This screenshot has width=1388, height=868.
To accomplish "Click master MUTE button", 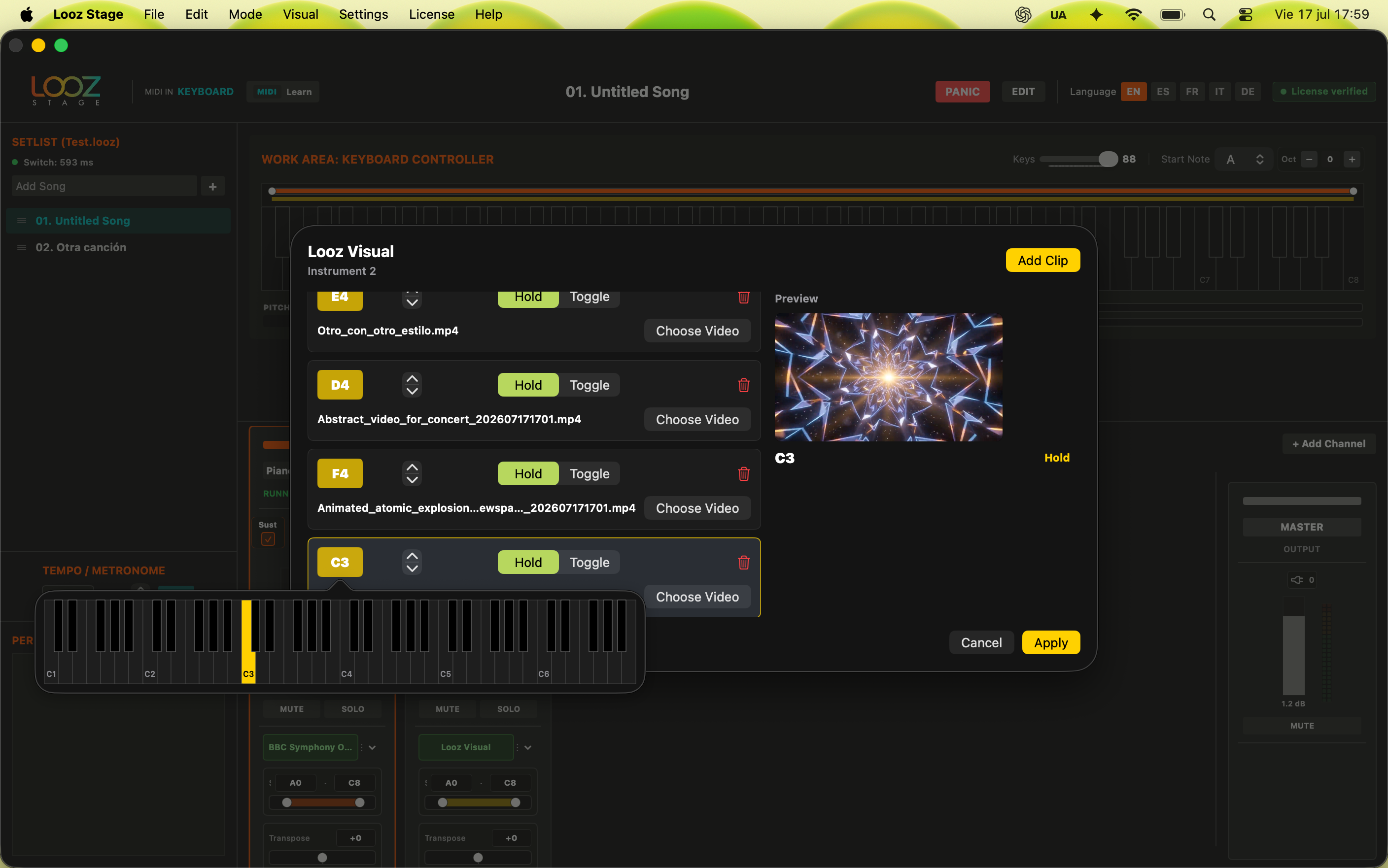I will pos(1301,726).
